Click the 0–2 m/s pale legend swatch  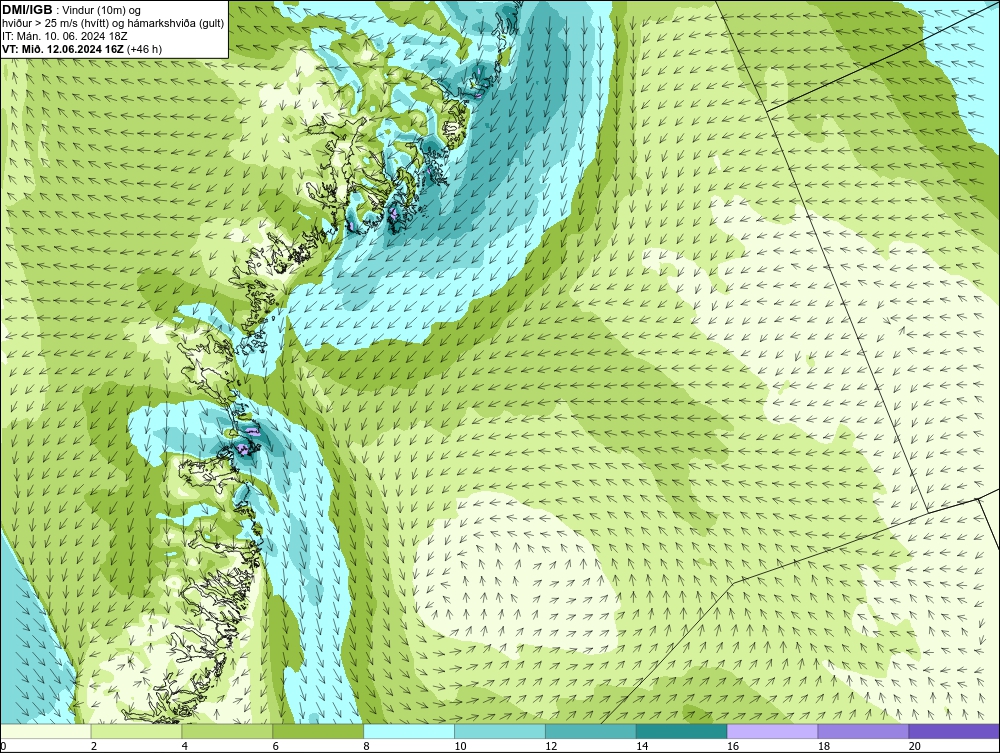tap(46, 731)
